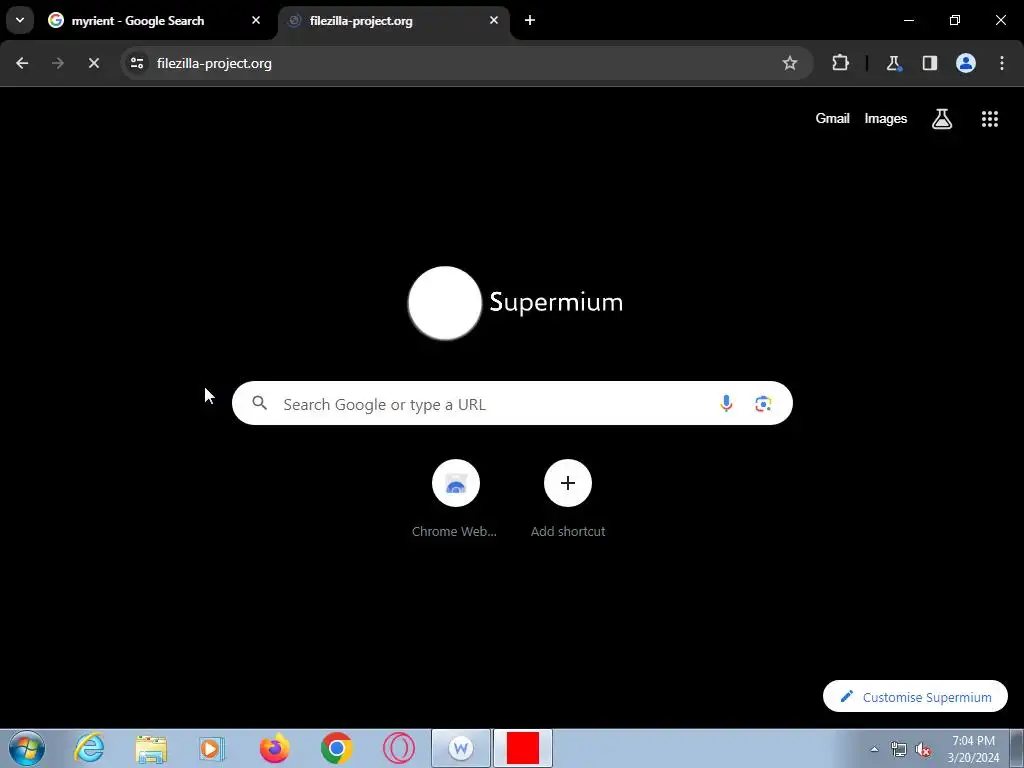This screenshot has width=1024, height=768.
Task: Open the Images link
Action: point(886,119)
